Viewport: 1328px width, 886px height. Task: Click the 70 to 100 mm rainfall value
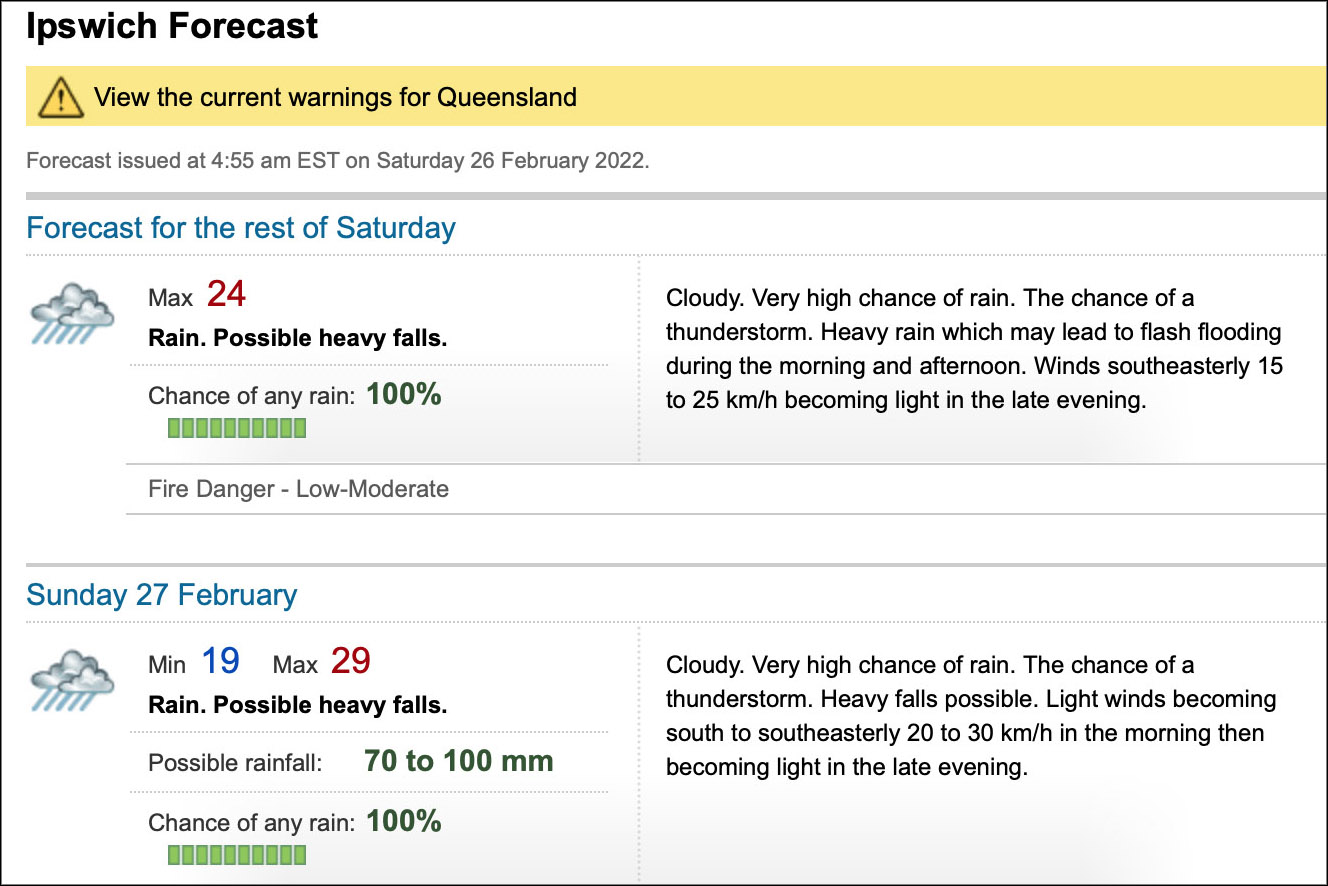tap(459, 762)
